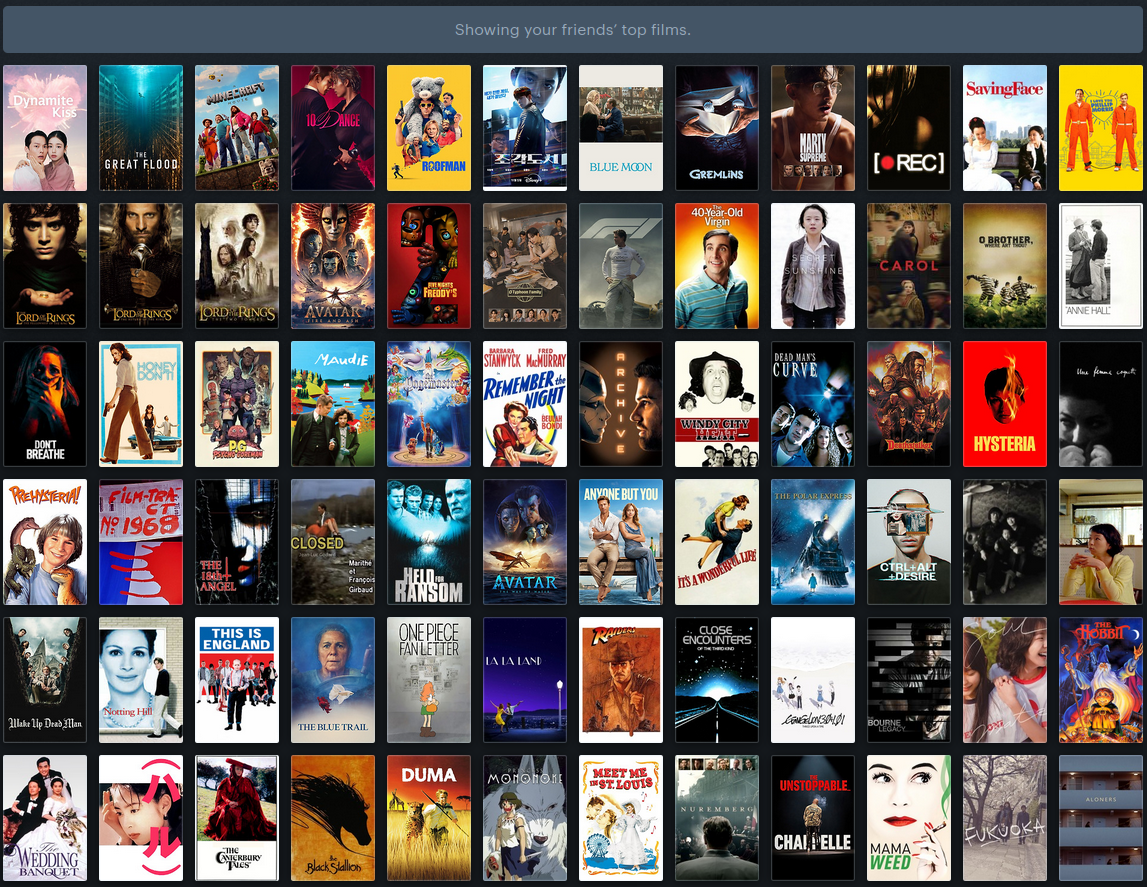Open the Duma film poster

pos(429,818)
